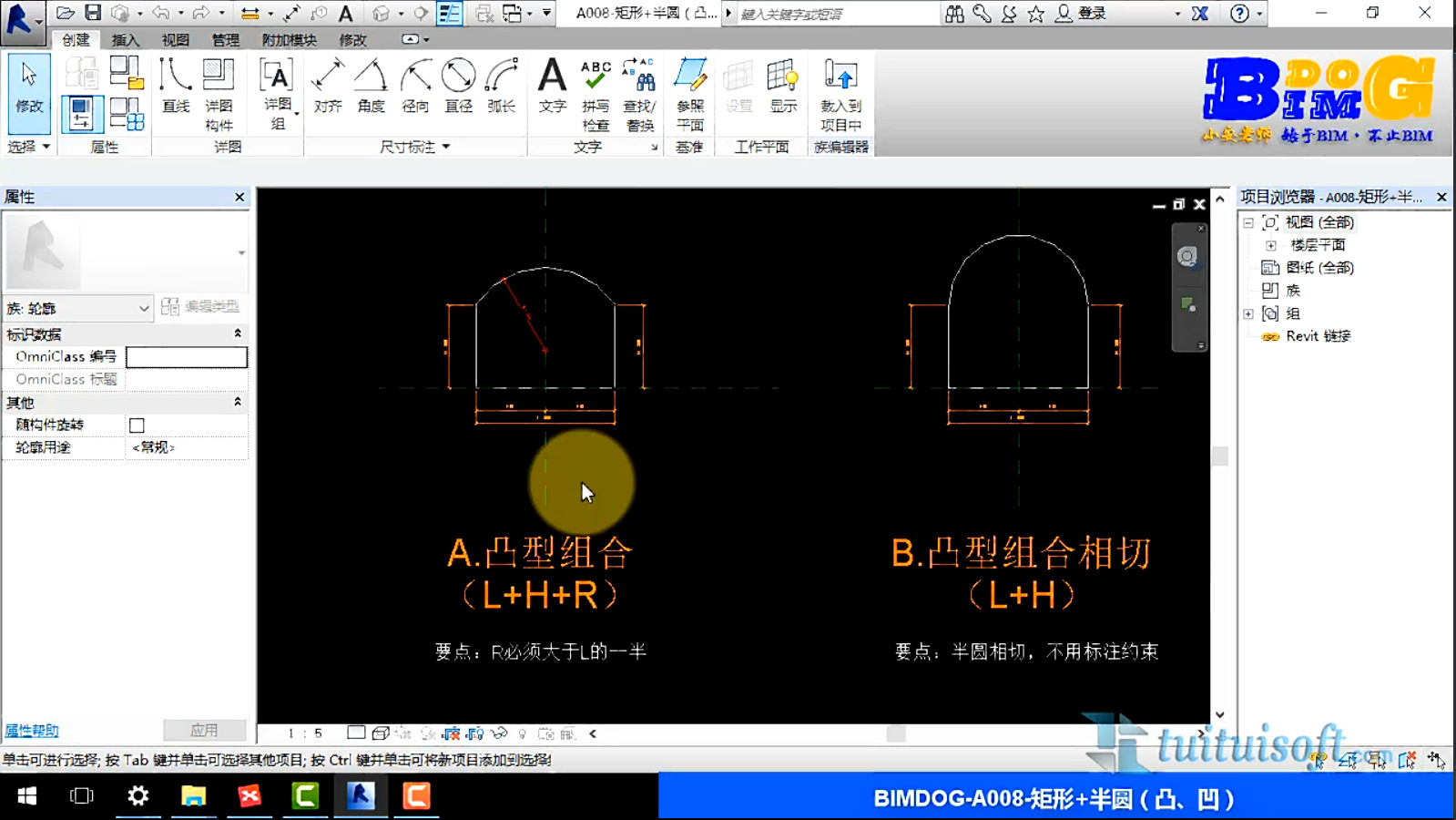Select the 角度 angular dimension tool
The width and height of the screenshot is (1456, 820).
pyautogui.click(x=371, y=88)
